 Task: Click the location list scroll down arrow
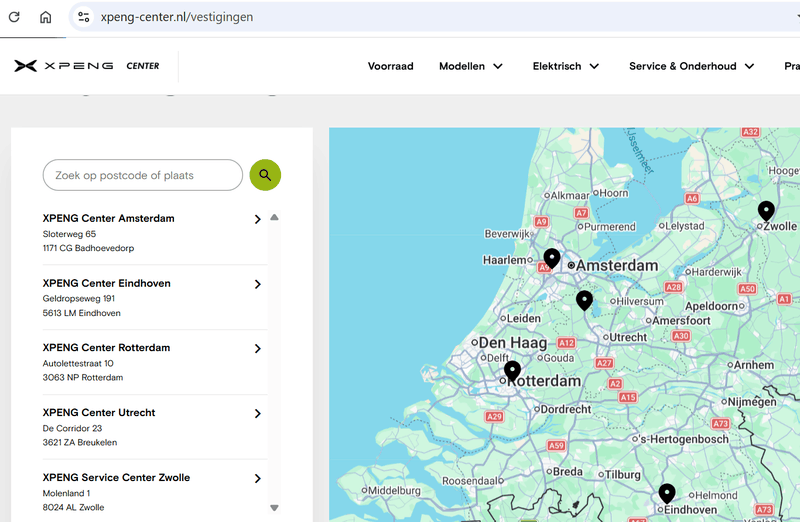[x=274, y=508]
